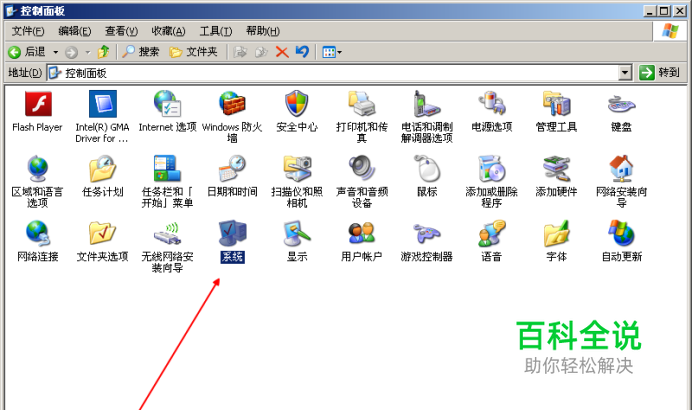This screenshot has width=692, height=410.
Task: Go up one folder level
Action: pyautogui.click(x=103, y=52)
